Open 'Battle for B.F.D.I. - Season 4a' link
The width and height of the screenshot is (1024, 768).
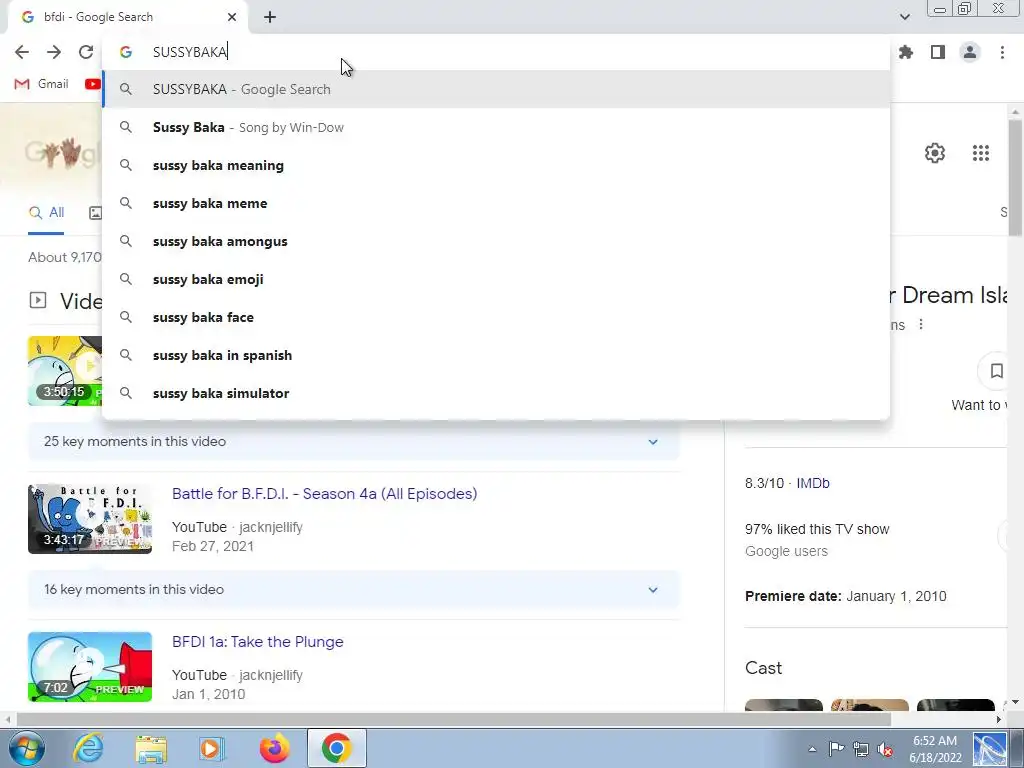325,494
